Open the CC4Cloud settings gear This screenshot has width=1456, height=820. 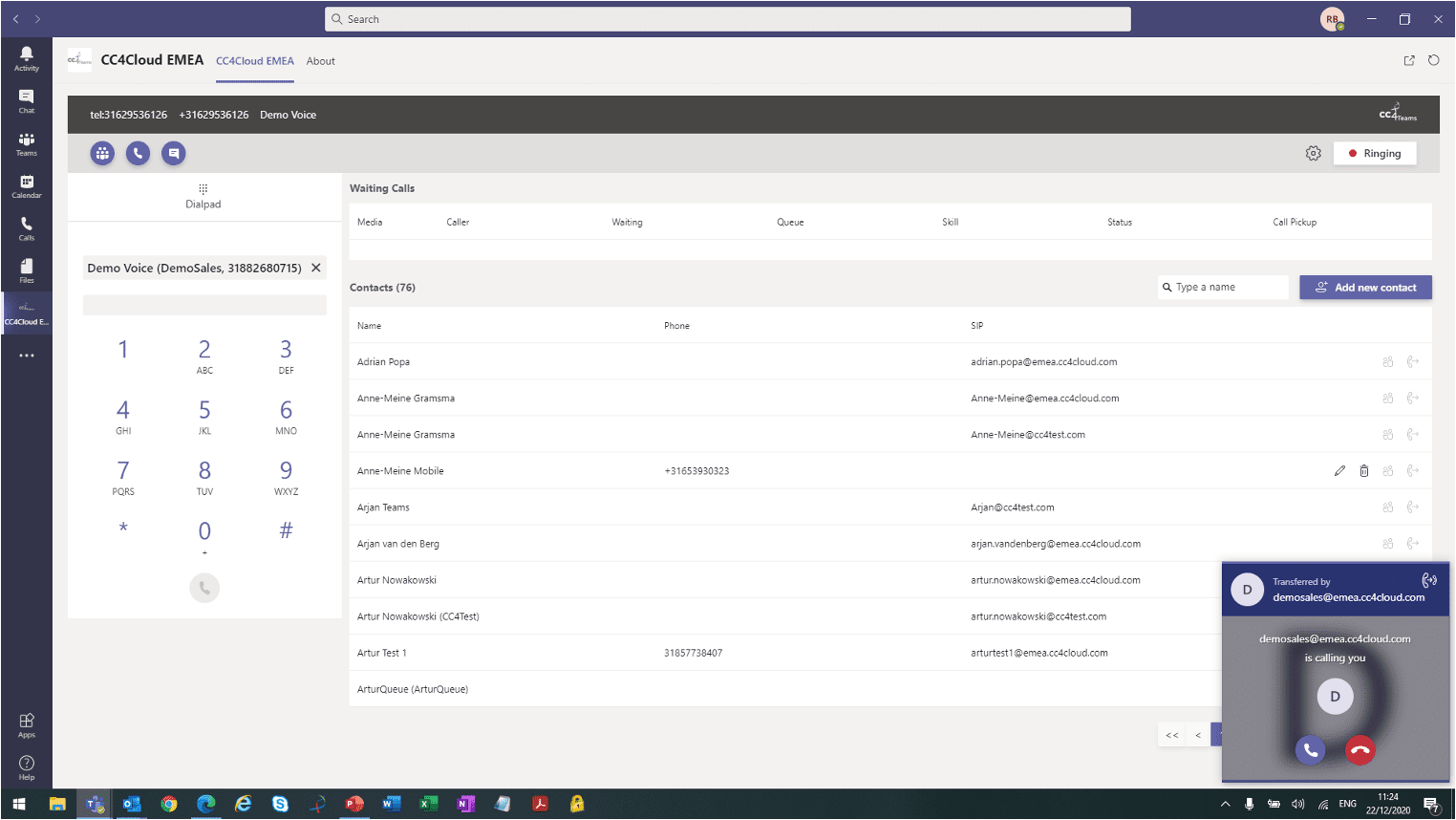(1314, 153)
